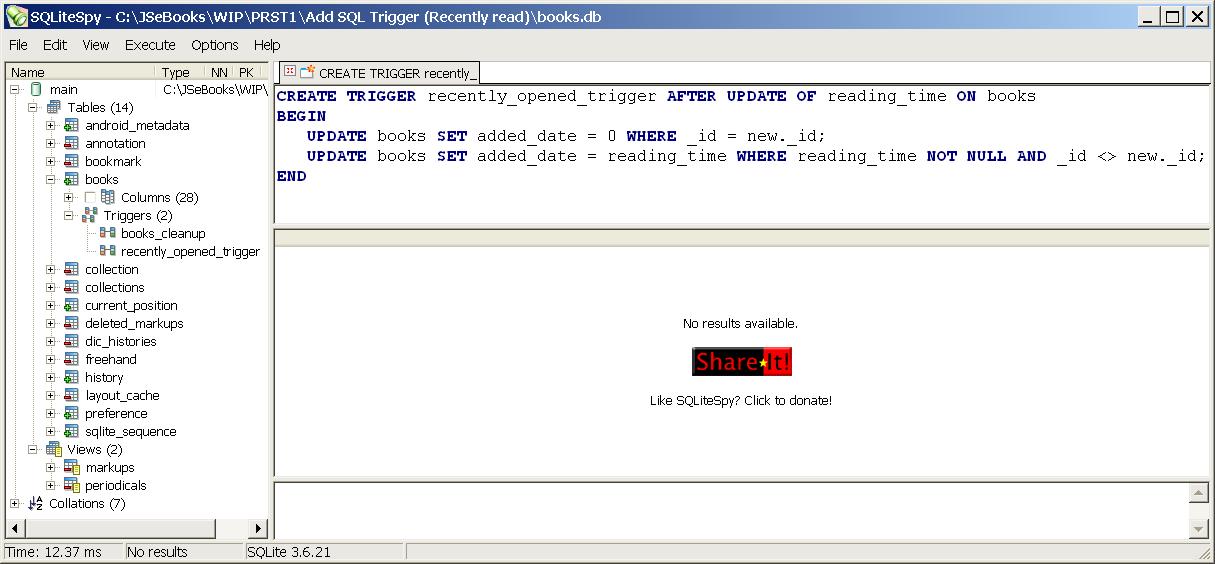Click the tree's horizontal scrollbar left arrow
The width and height of the screenshot is (1215, 564).
tap(15, 528)
